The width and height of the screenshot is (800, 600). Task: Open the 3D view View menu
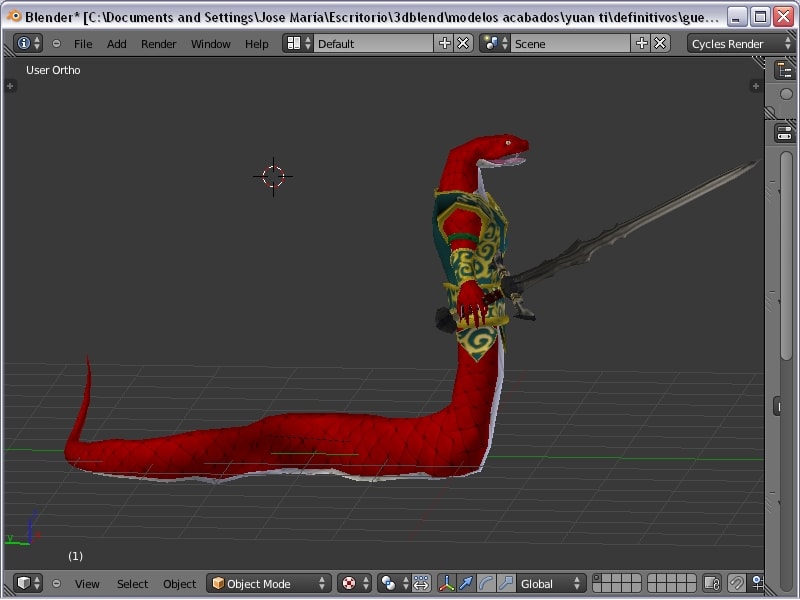(x=87, y=583)
